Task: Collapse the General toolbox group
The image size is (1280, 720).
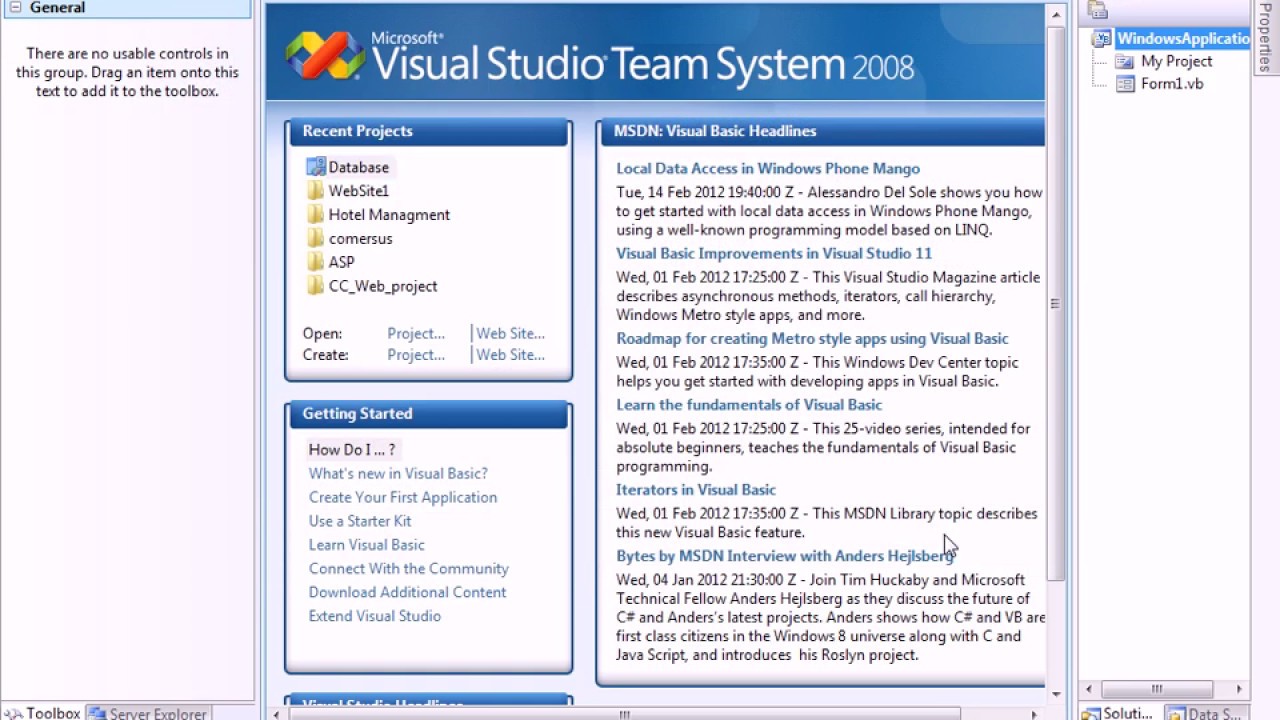Action: (x=15, y=7)
